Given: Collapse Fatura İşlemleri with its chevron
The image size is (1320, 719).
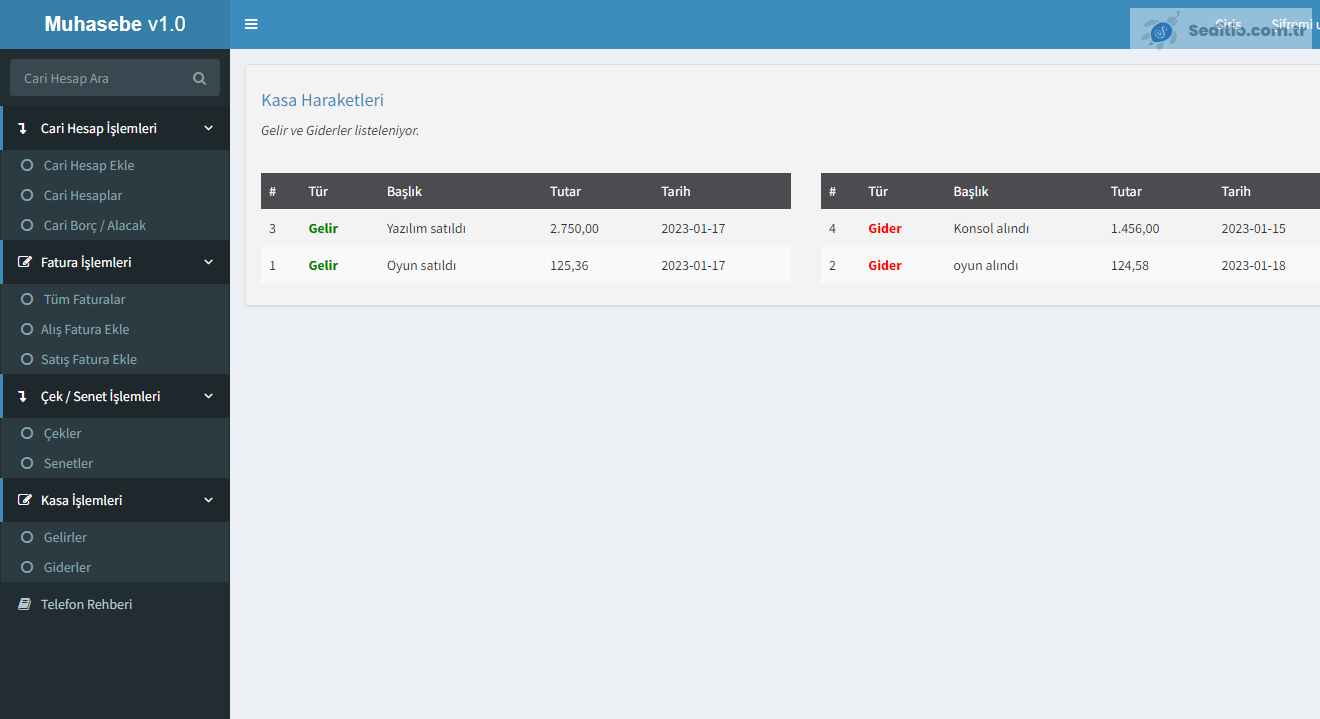Looking at the screenshot, I should pos(208,262).
